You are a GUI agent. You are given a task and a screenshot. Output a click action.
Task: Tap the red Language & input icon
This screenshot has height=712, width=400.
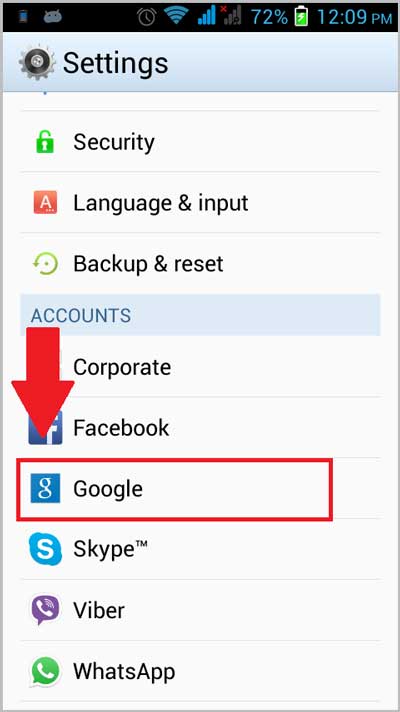pos(45,203)
